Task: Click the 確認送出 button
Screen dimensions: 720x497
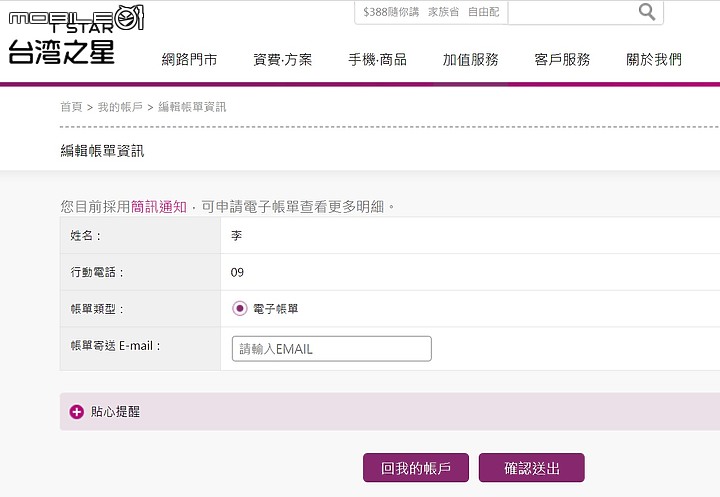Action: [x=531, y=468]
